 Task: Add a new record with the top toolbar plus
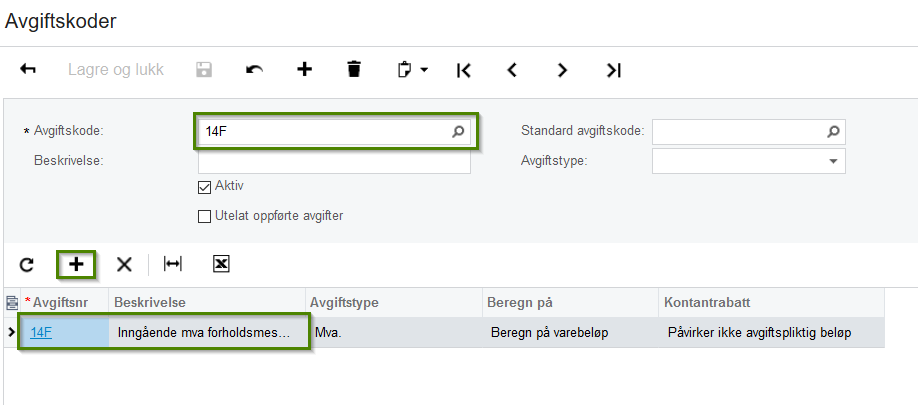tap(305, 70)
